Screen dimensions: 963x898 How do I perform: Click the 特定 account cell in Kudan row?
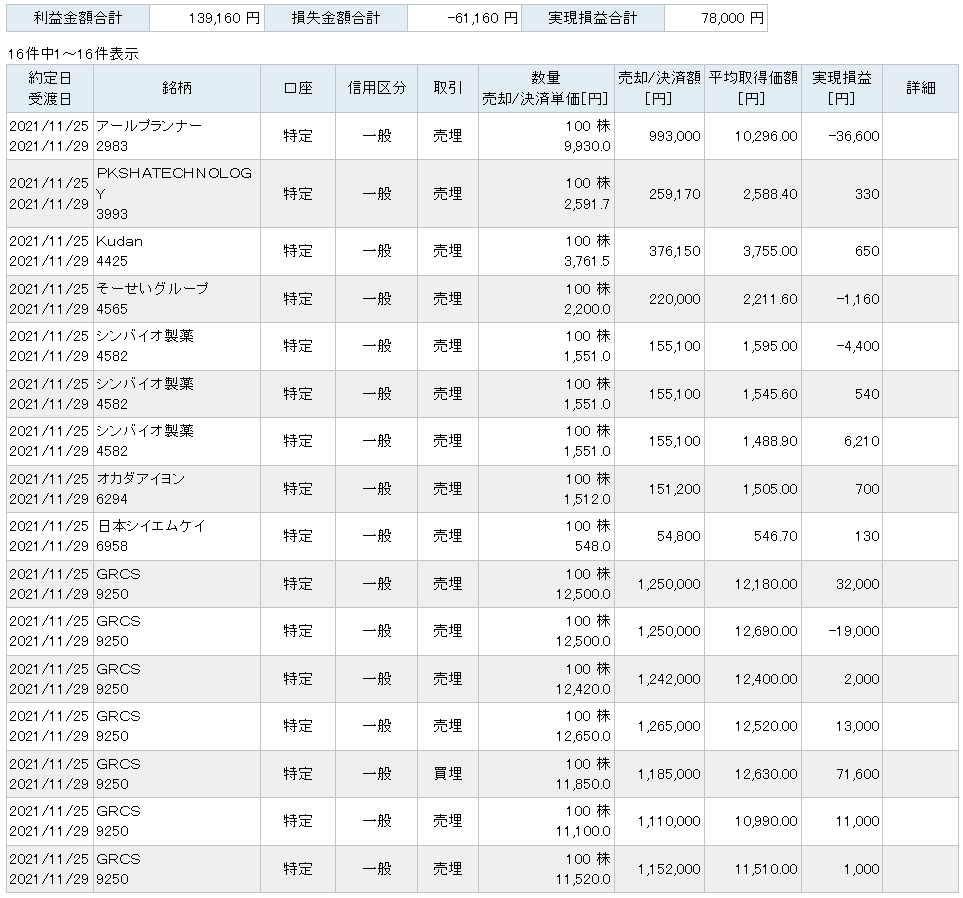pos(298,251)
